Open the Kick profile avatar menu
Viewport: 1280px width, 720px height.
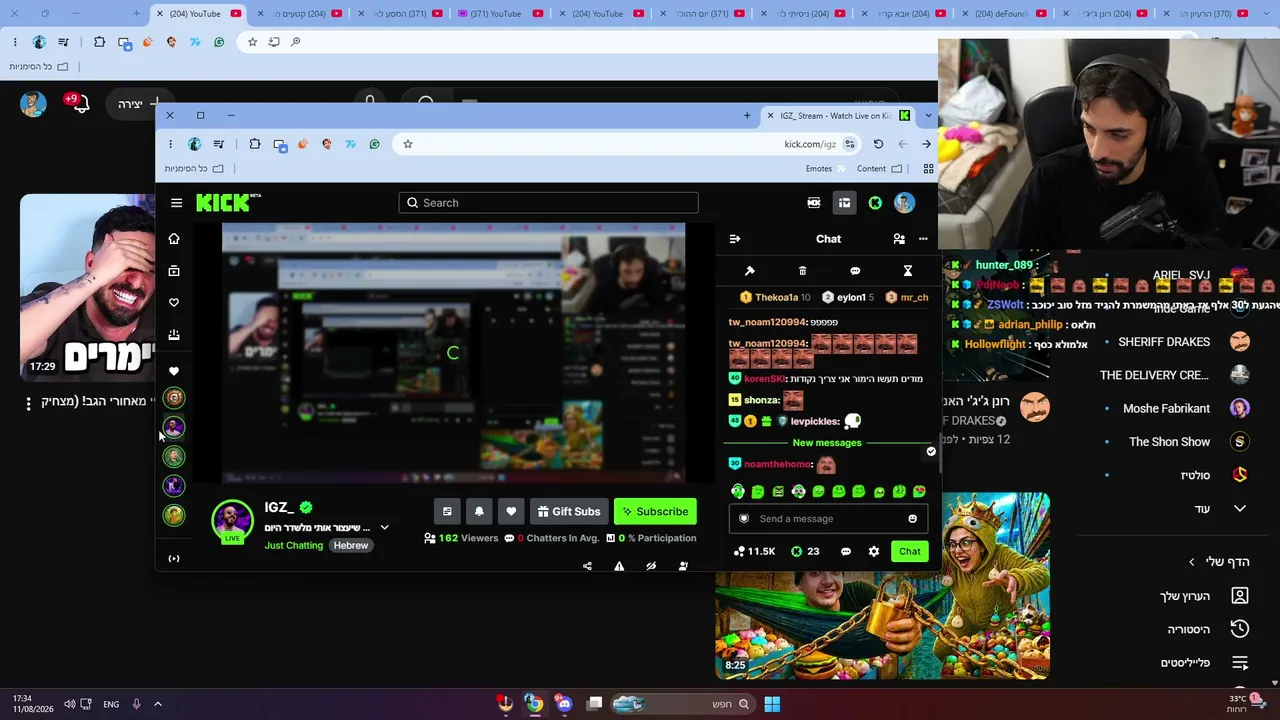click(904, 203)
